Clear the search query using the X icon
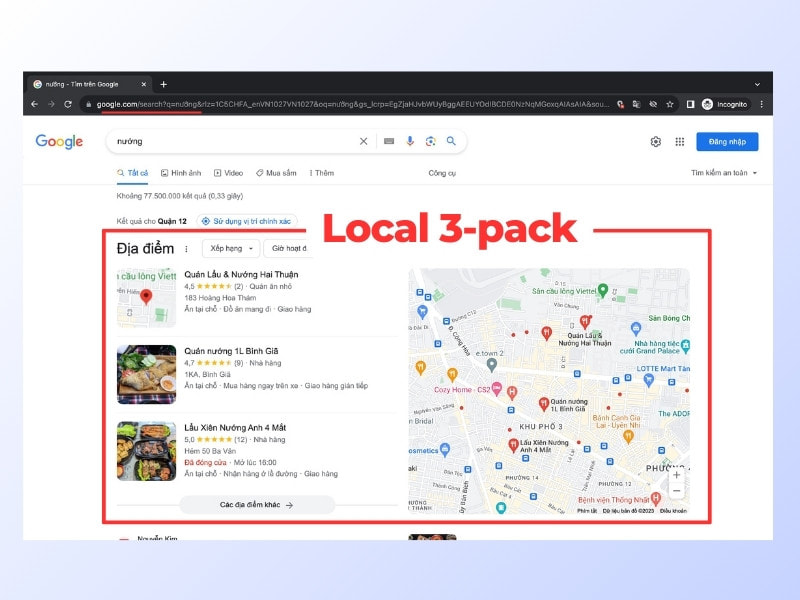Screen dimensions: 800x600 [363, 141]
